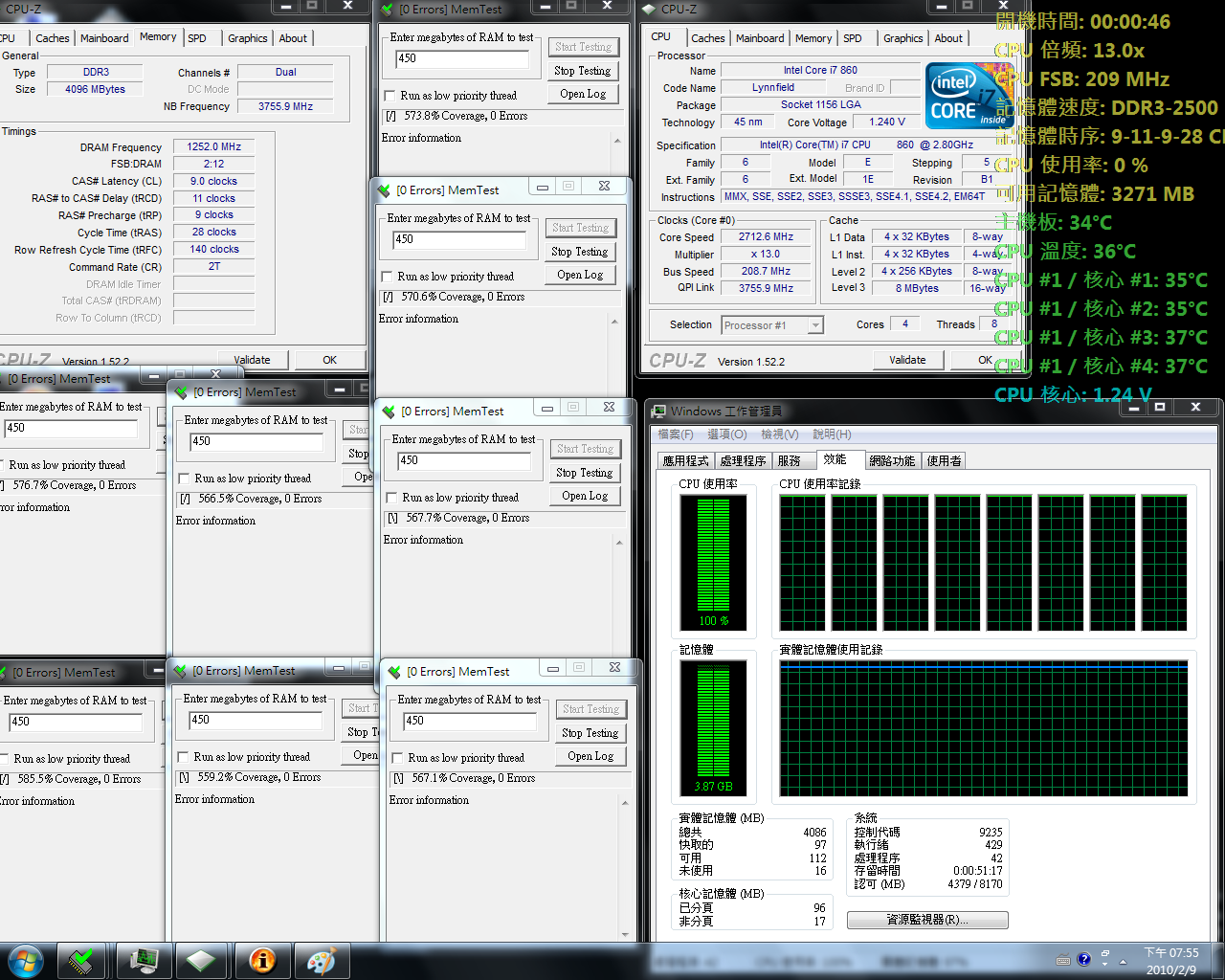This screenshot has width=1225, height=980.
Task: Enable low priority in 573.8% MemTest window
Action: pos(390,96)
